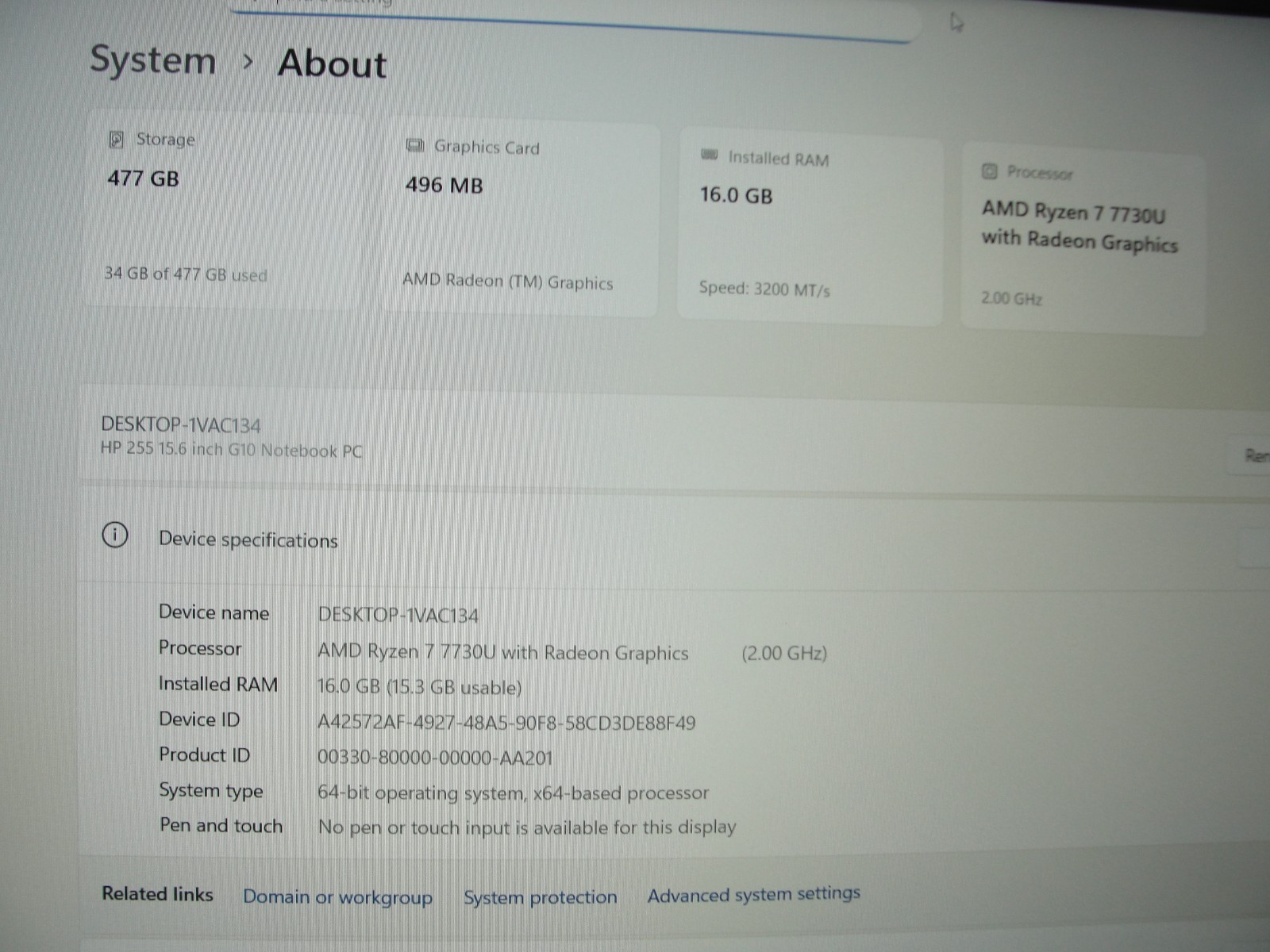Select Device ID value A42572AF-4927-48A5-90F8-58CD3DE88F49
Screen dimensions: 1270x952
click(506, 723)
